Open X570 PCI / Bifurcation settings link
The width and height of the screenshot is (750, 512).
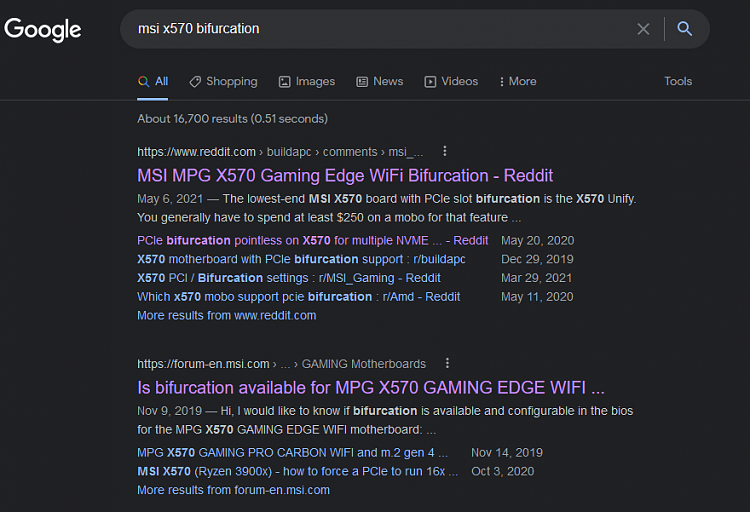coord(289,278)
